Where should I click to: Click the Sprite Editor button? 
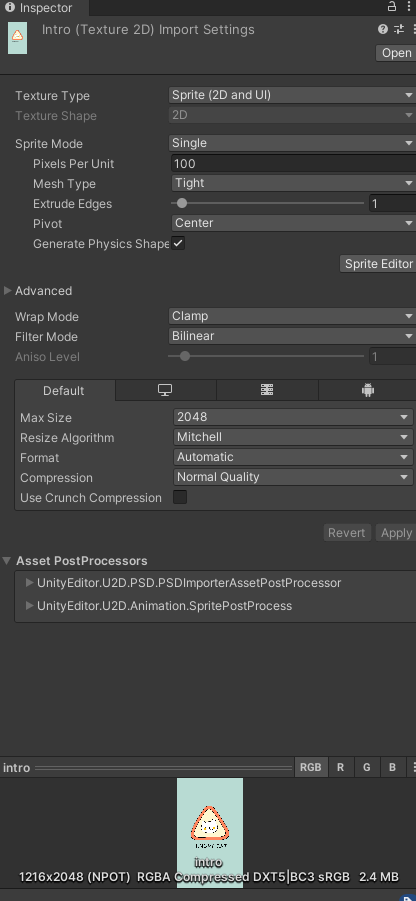379,264
